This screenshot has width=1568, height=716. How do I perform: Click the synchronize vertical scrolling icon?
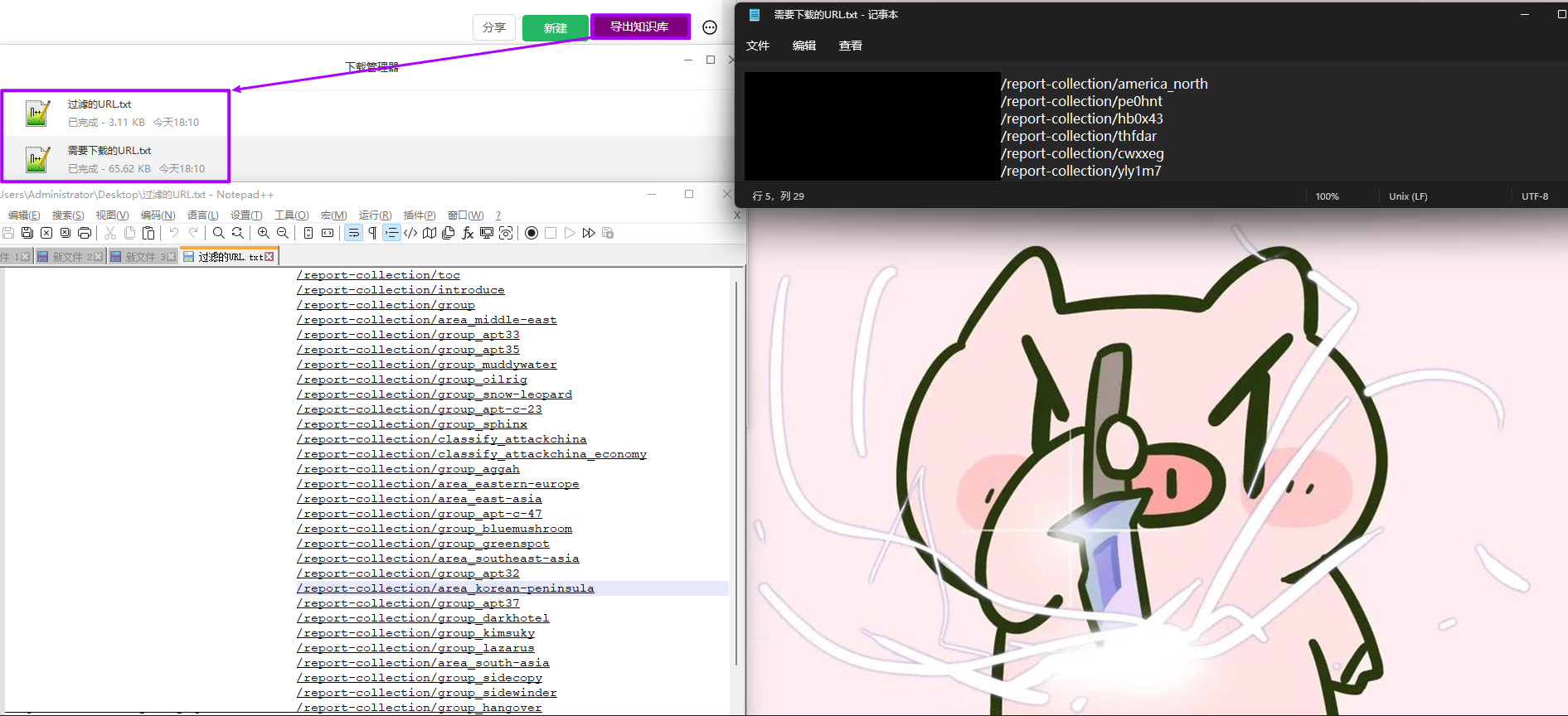click(x=308, y=233)
